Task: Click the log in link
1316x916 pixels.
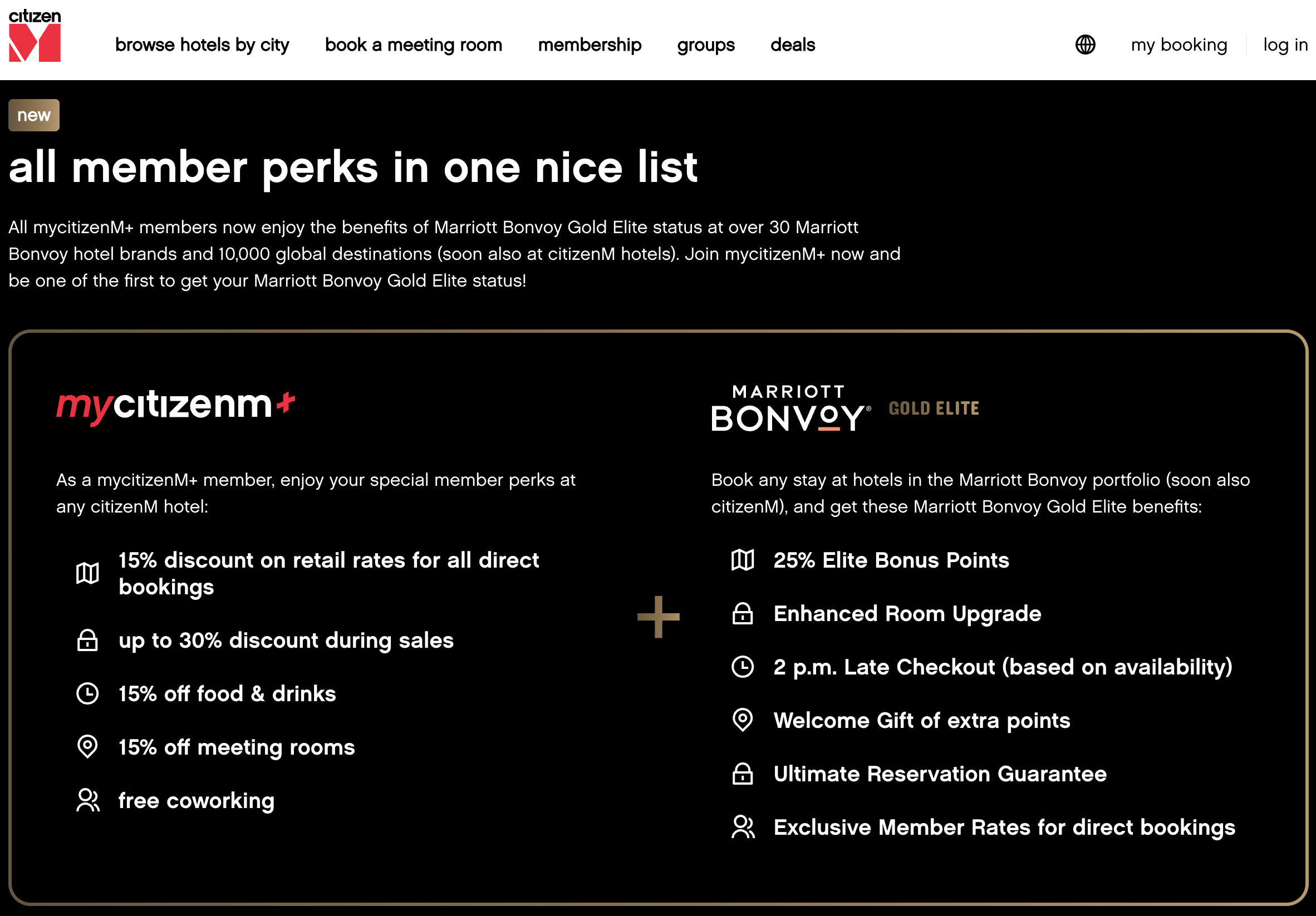Action: point(1285,45)
